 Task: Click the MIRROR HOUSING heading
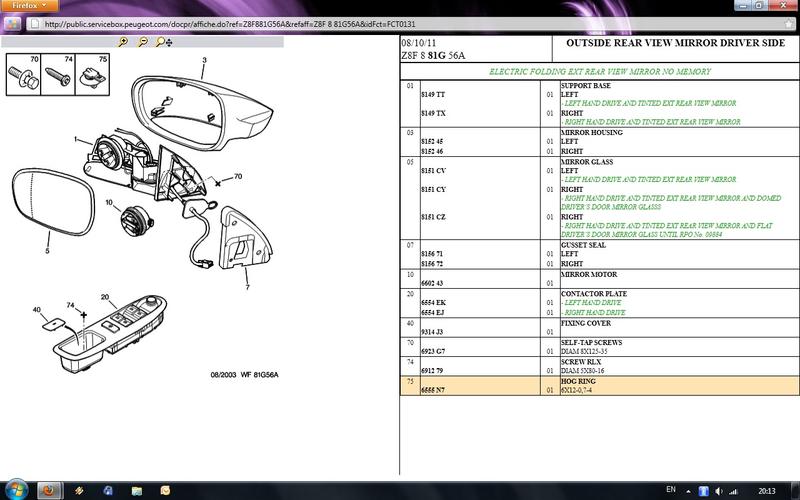[592, 133]
